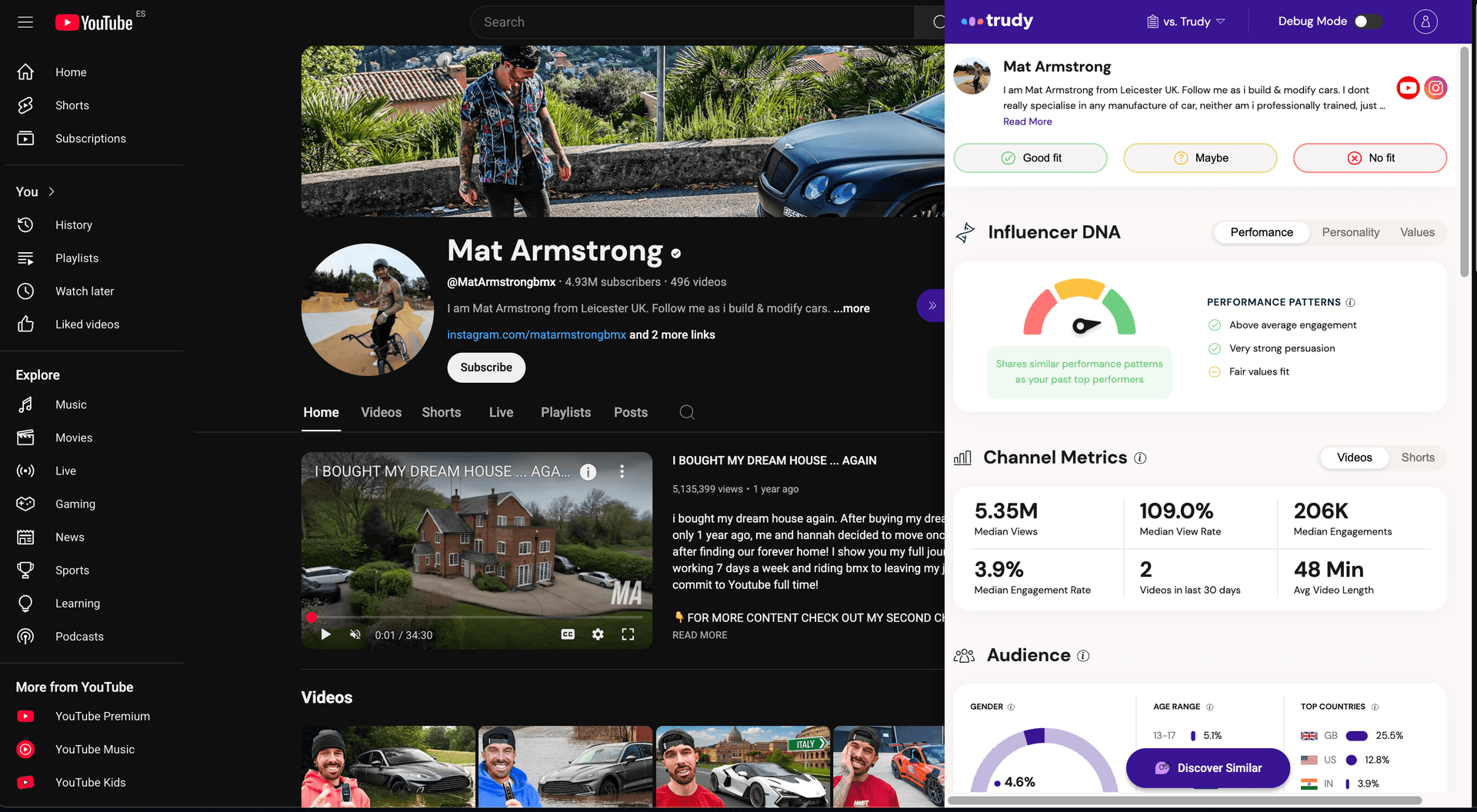Screen dimensions: 1477x812
Task: Collapse the Trudy panel with arrow button
Action: click(932, 306)
